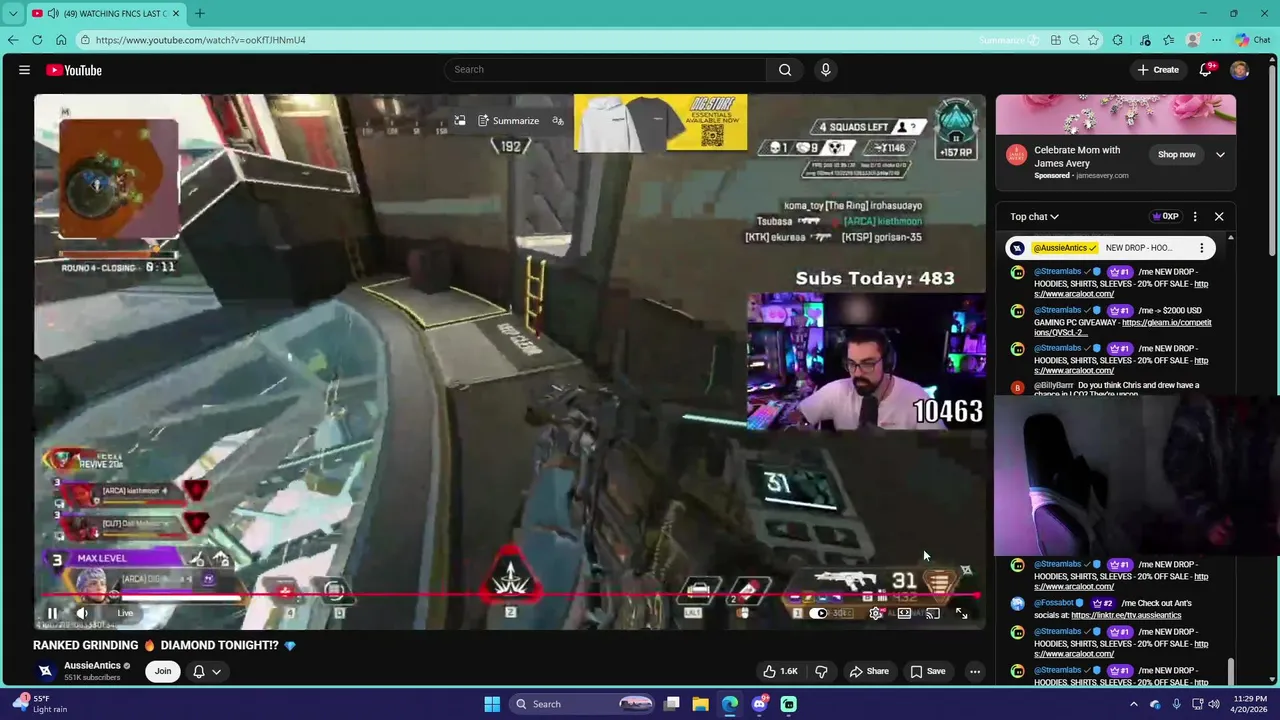Open the Windows Start menu
This screenshot has width=1280, height=720.
click(492, 704)
